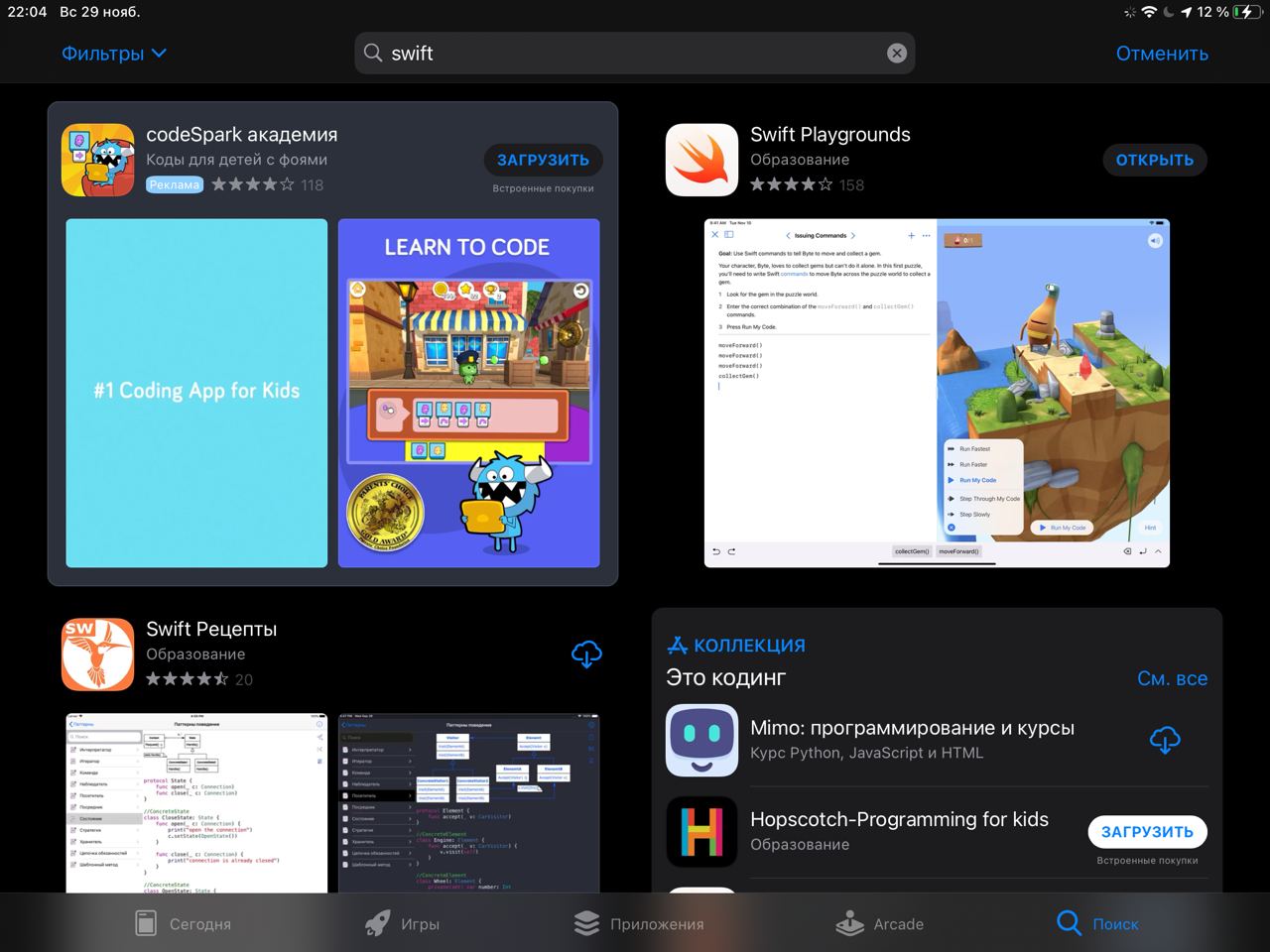
Task: Tap the magnifier icon in search field
Action: click(373, 53)
